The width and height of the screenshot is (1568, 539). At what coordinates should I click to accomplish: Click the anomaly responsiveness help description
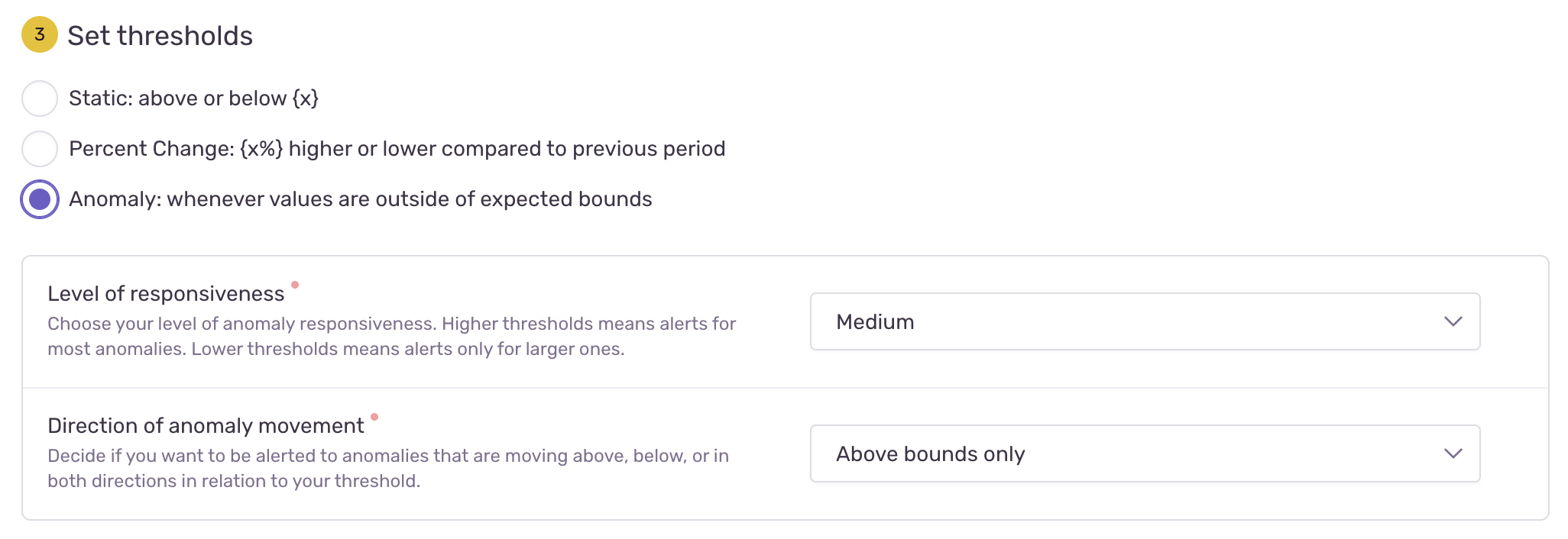click(x=391, y=336)
